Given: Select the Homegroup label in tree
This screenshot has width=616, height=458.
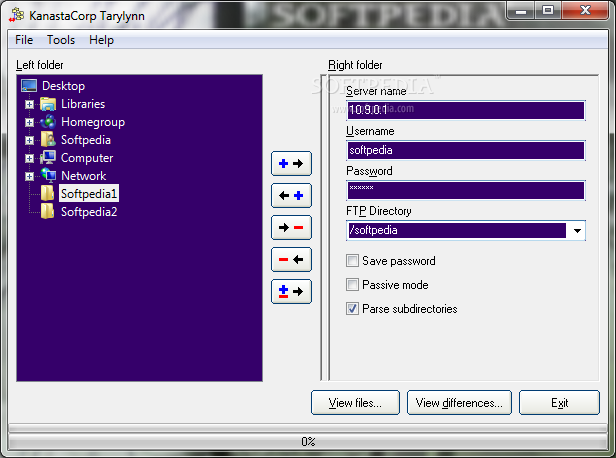Looking at the screenshot, I should coord(93,122).
